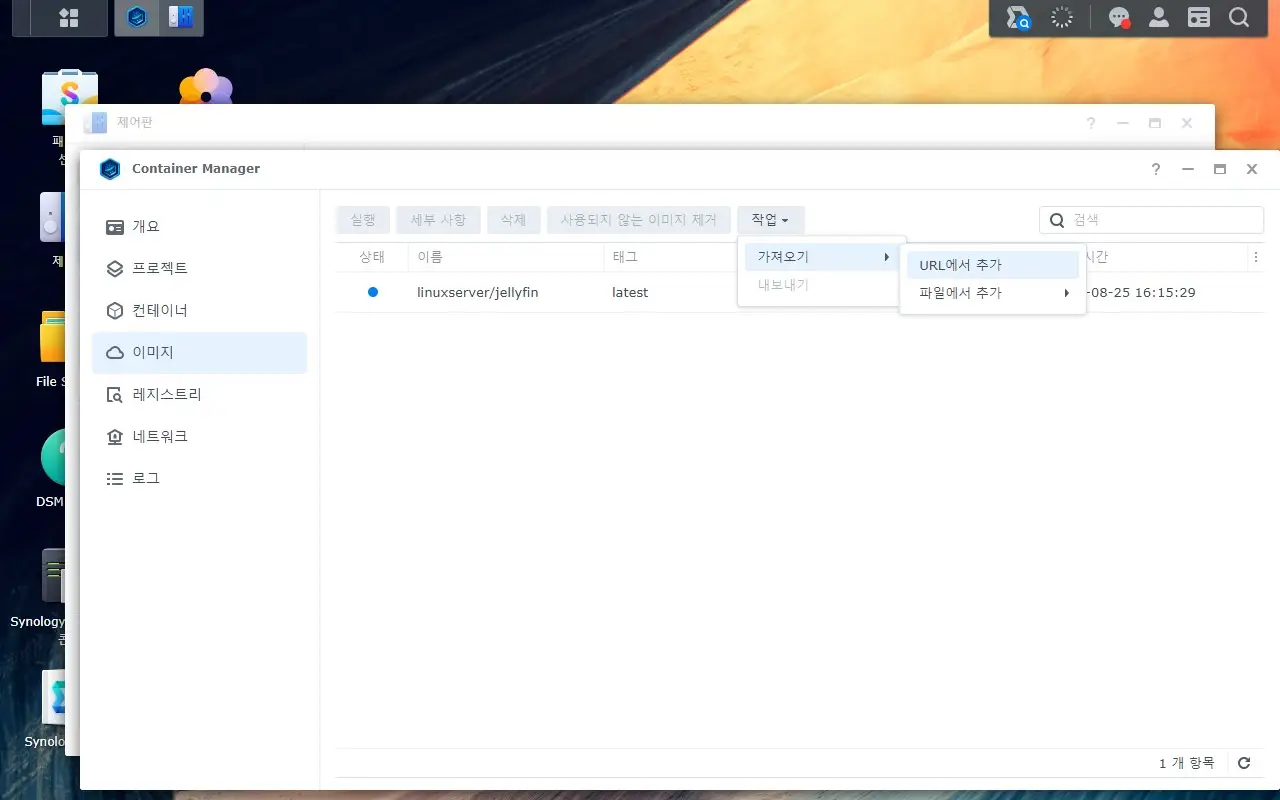1280x800 pixels.
Task: Sort by 상태 column header
Action: [x=372, y=257]
